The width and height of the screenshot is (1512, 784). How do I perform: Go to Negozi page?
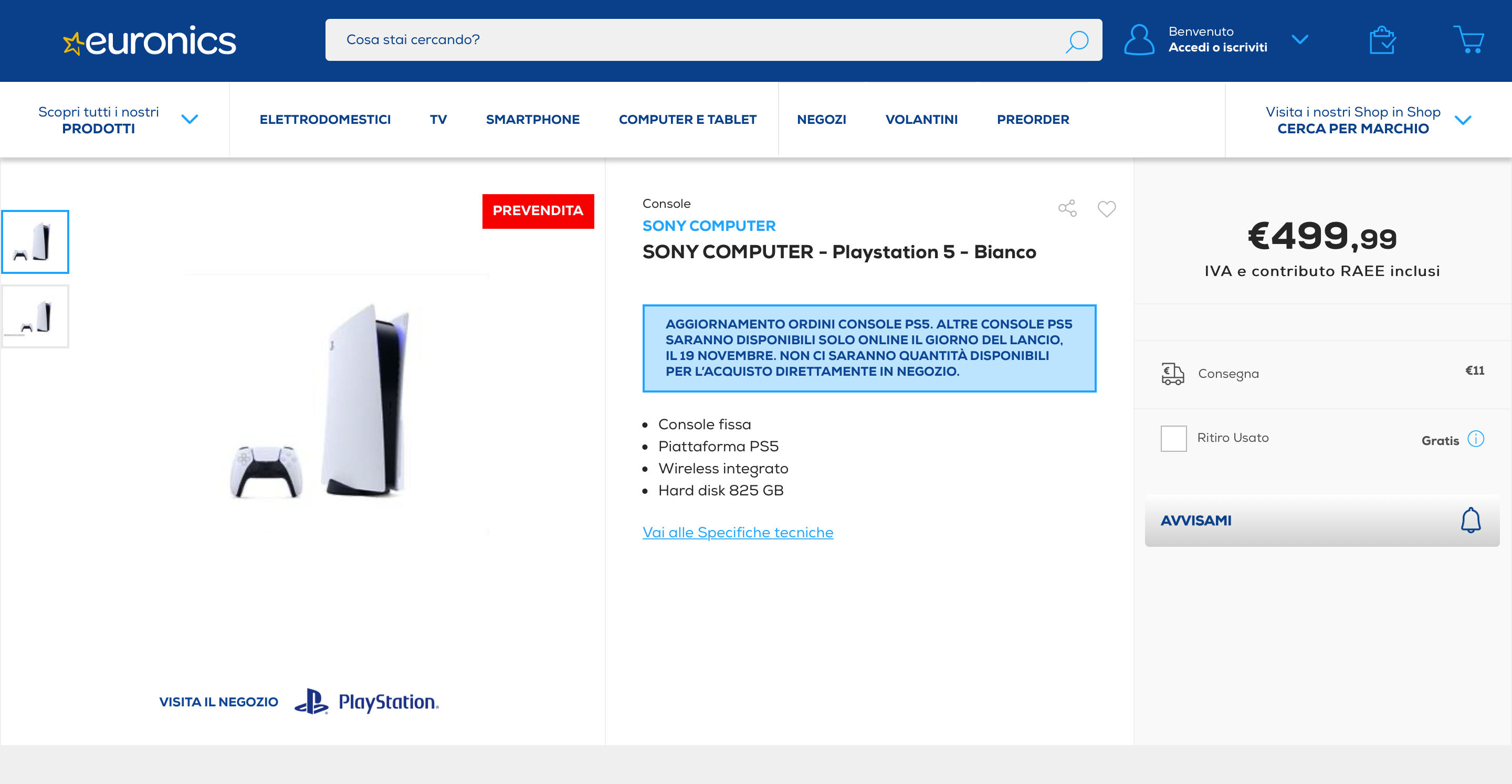pyautogui.click(x=821, y=120)
